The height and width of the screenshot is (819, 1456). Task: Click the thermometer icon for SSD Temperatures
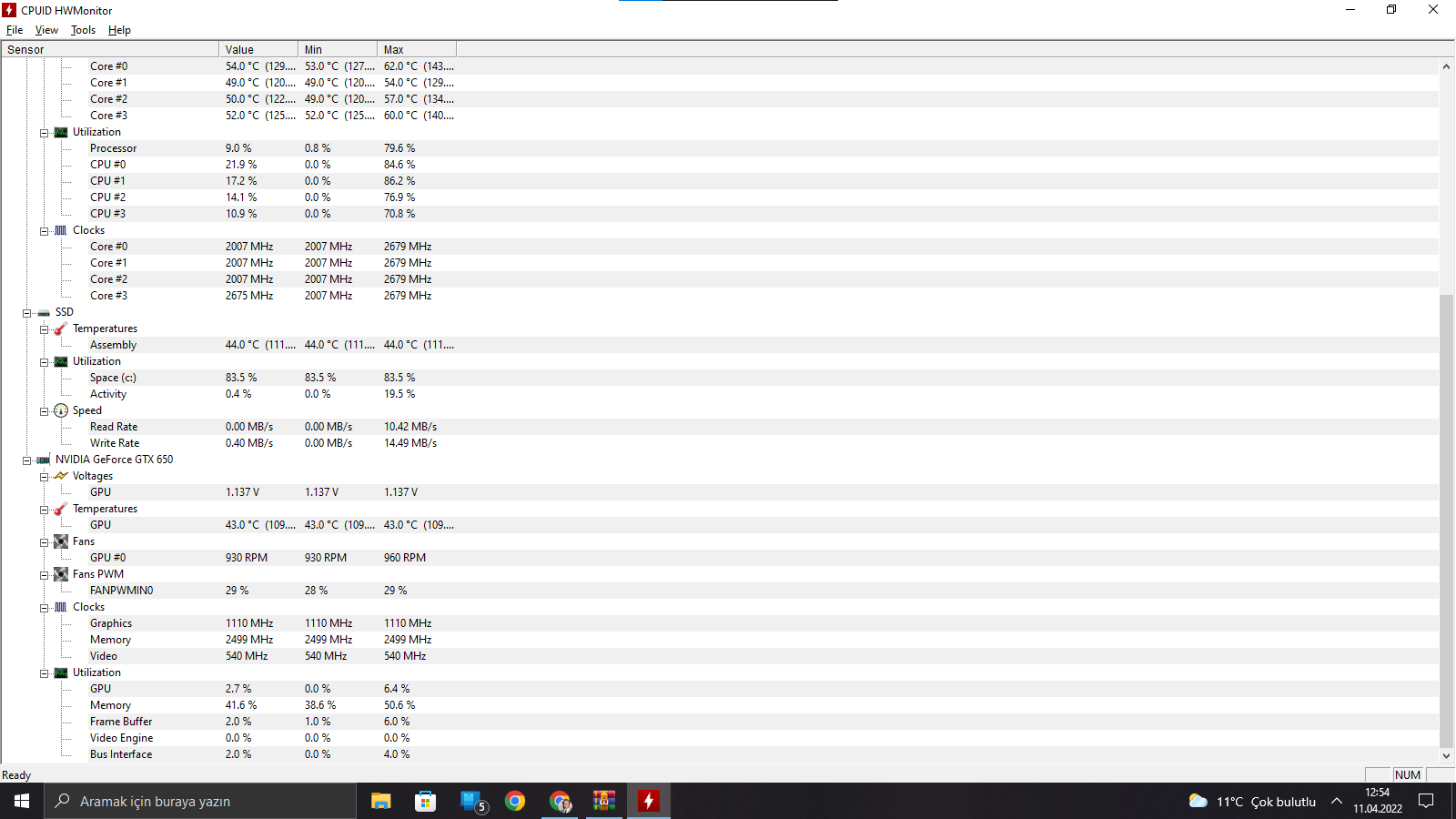[61, 329]
